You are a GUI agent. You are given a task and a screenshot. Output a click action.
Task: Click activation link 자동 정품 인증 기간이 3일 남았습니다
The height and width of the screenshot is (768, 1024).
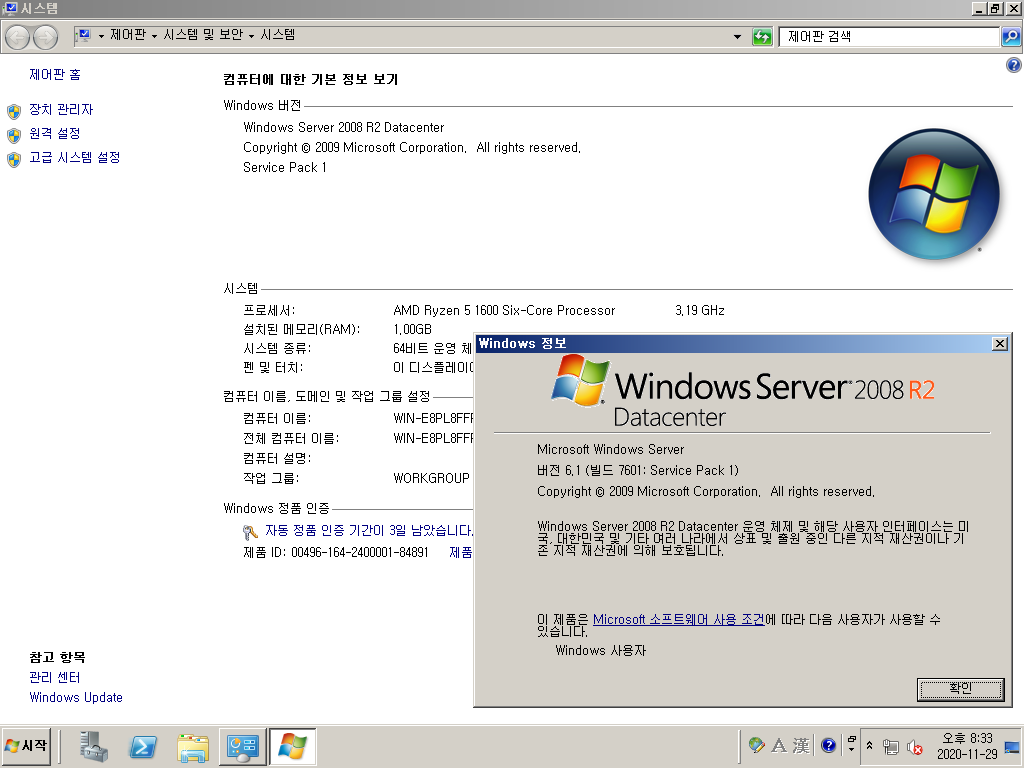[369, 530]
